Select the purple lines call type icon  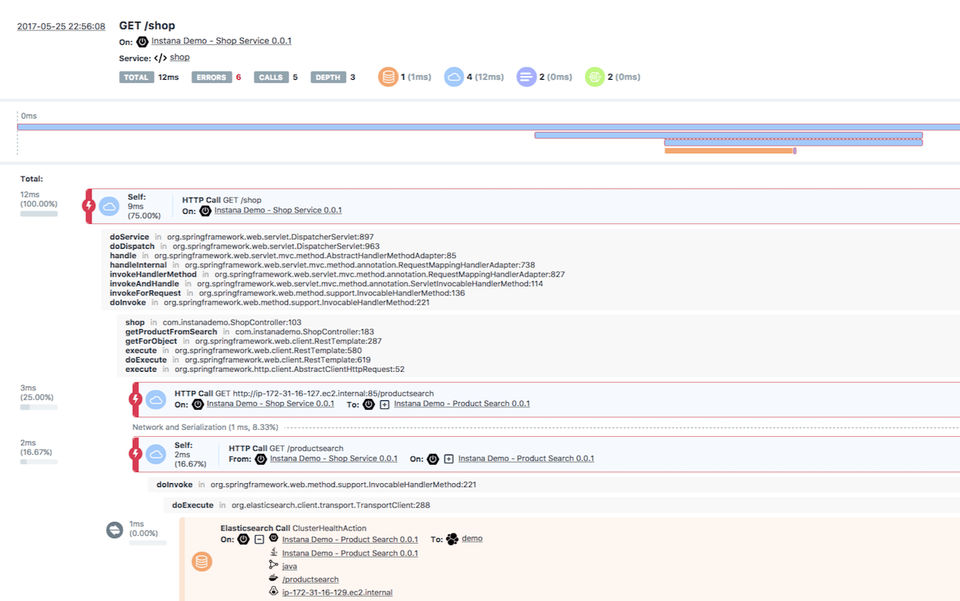pos(527,77)
